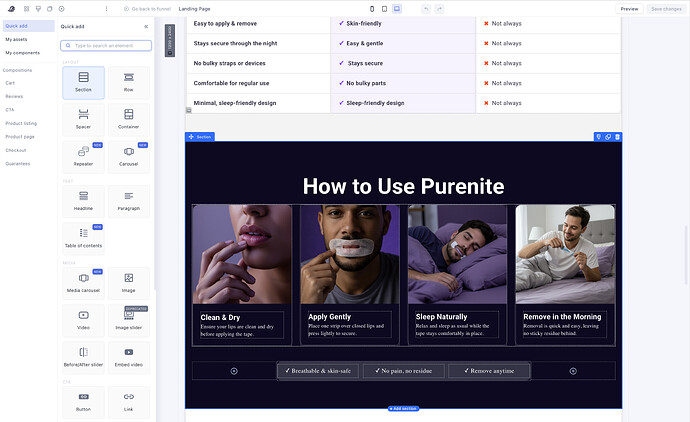
Task: Open the Checkout compositions category
Action: coord(16,150)
